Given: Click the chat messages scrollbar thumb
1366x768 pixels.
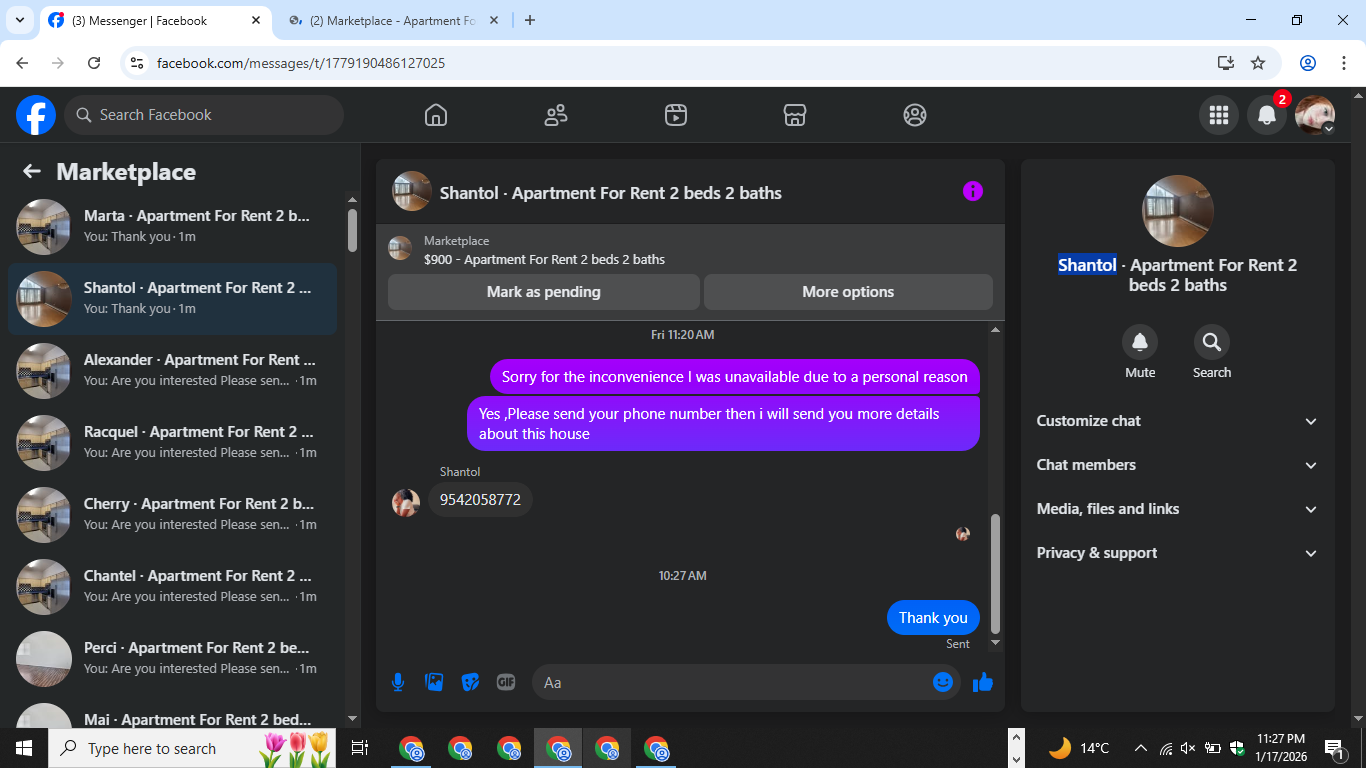Looking at the screenshot, I should coord(995,573).
